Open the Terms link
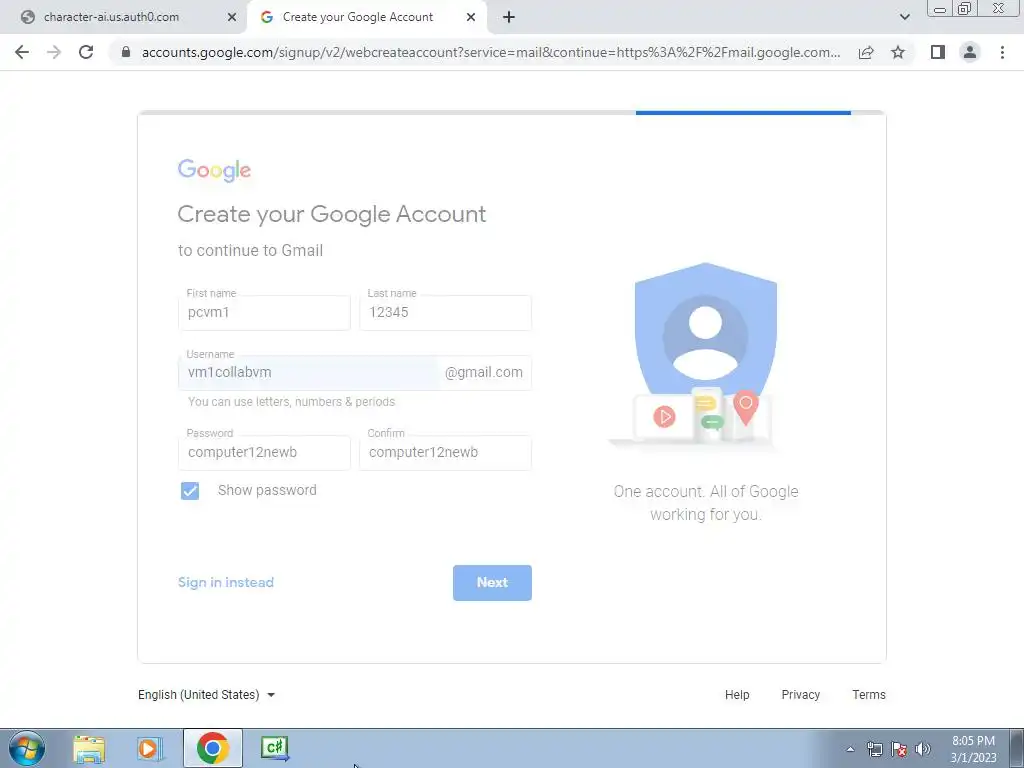Viewport: 1024px width, 768px height. (869, 695)
